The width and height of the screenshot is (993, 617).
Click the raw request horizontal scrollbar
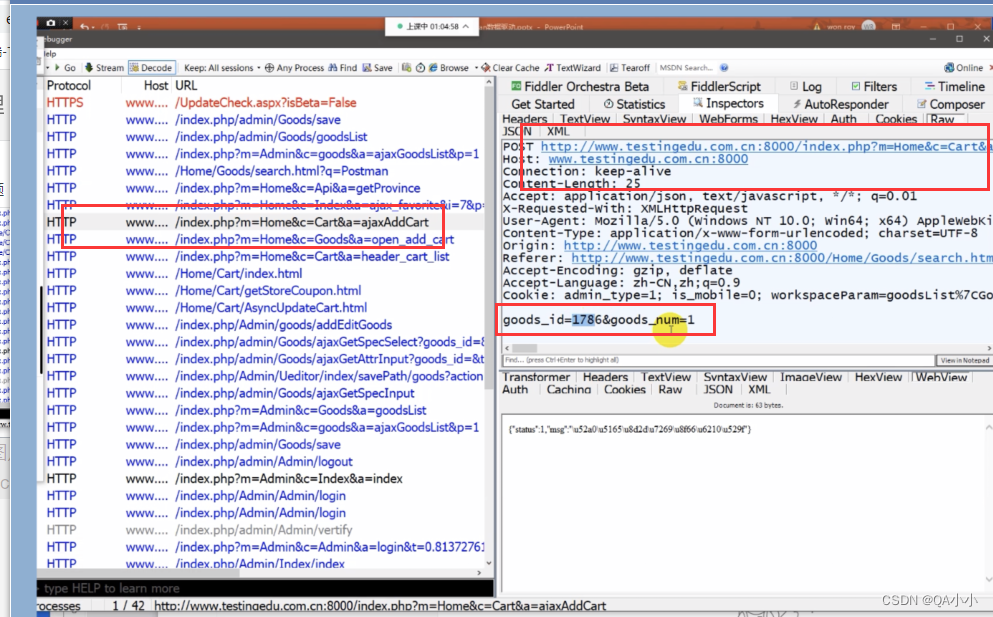[x=525, y=348]
